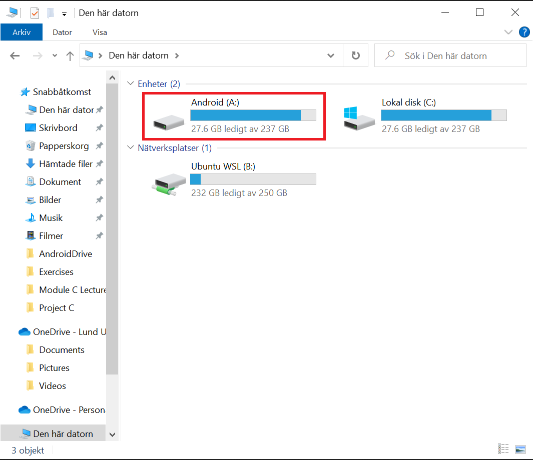Collapse the Nätverksplatser (1) group
This screenshot has height=460, width=533.
[130, 148]
